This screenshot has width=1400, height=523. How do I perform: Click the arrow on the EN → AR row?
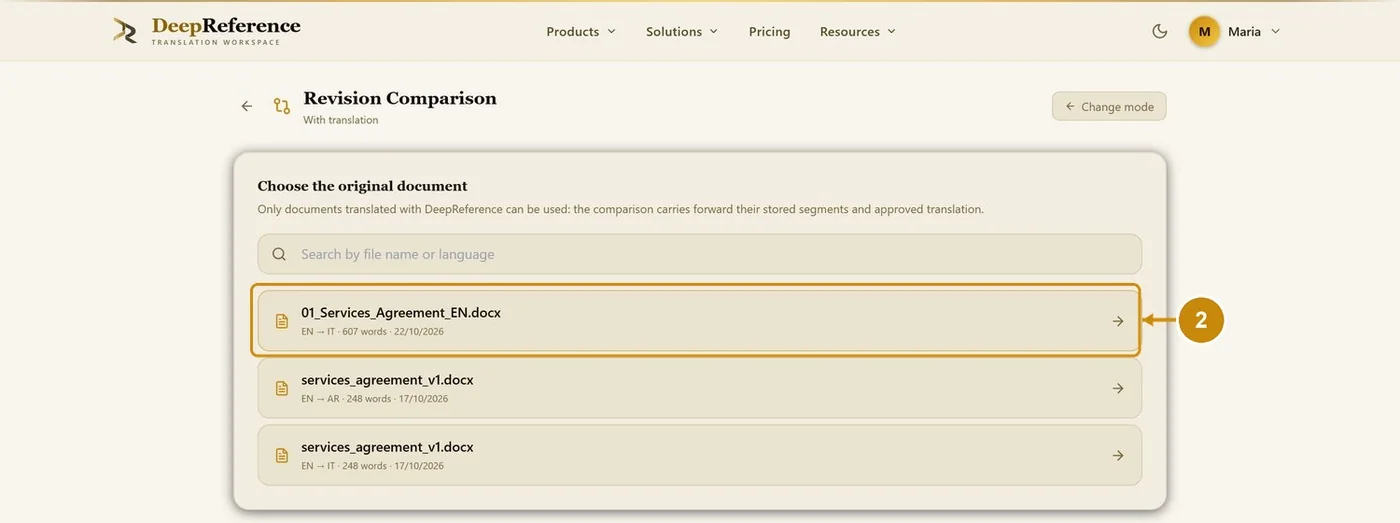point(1118,388)
